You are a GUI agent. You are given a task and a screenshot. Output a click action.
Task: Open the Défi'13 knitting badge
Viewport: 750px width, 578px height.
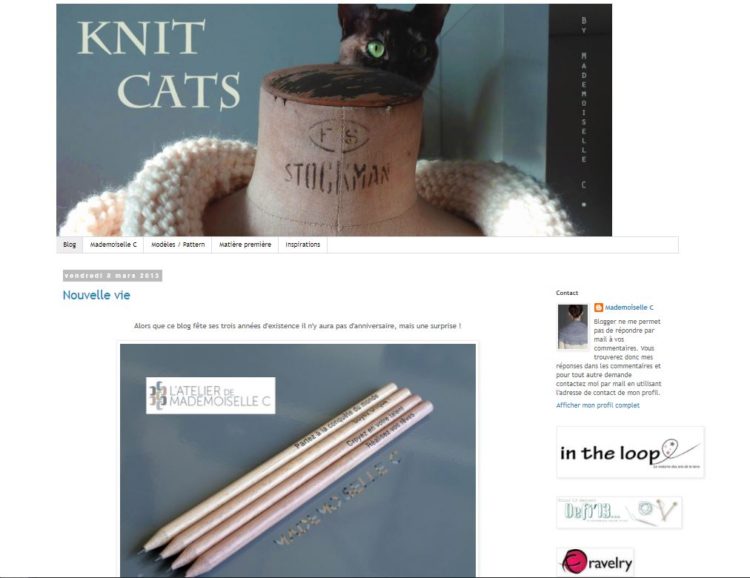[x=619, y=512]
